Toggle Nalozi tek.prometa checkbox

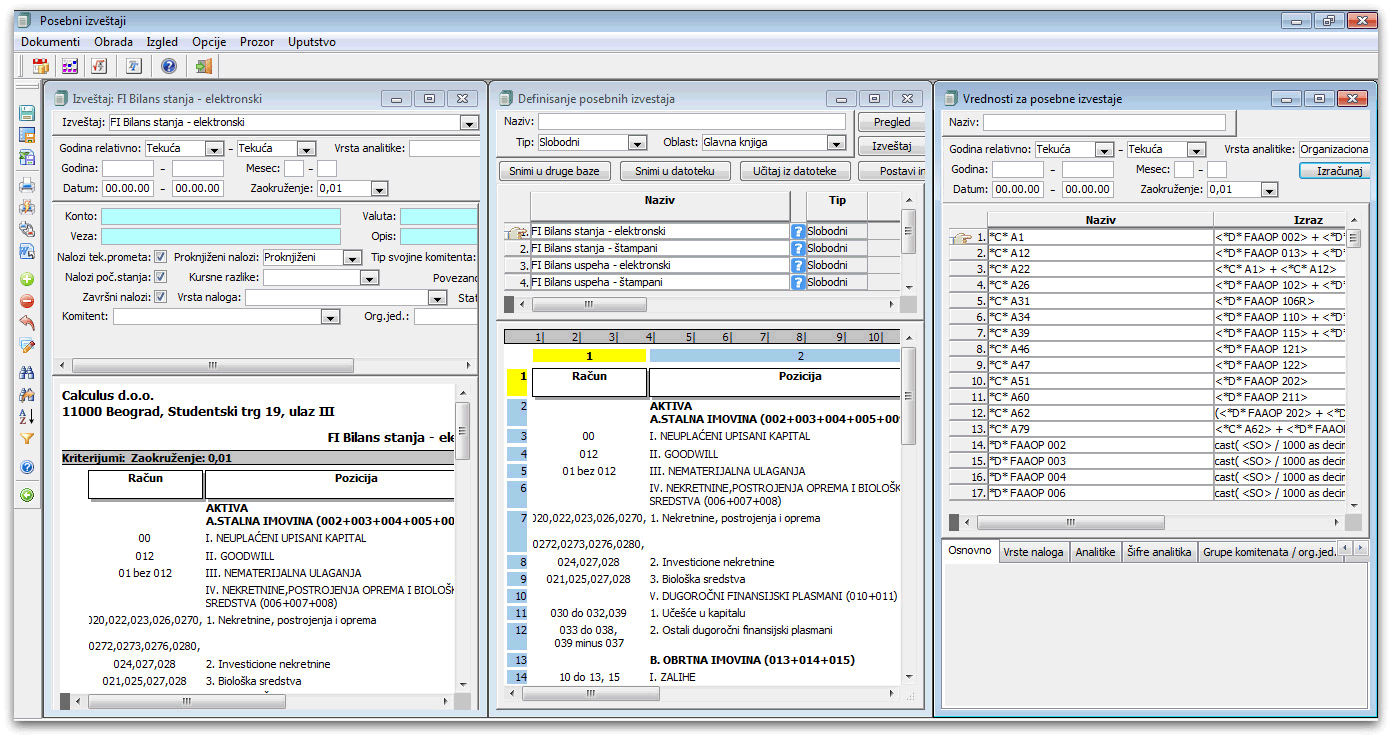161,257
